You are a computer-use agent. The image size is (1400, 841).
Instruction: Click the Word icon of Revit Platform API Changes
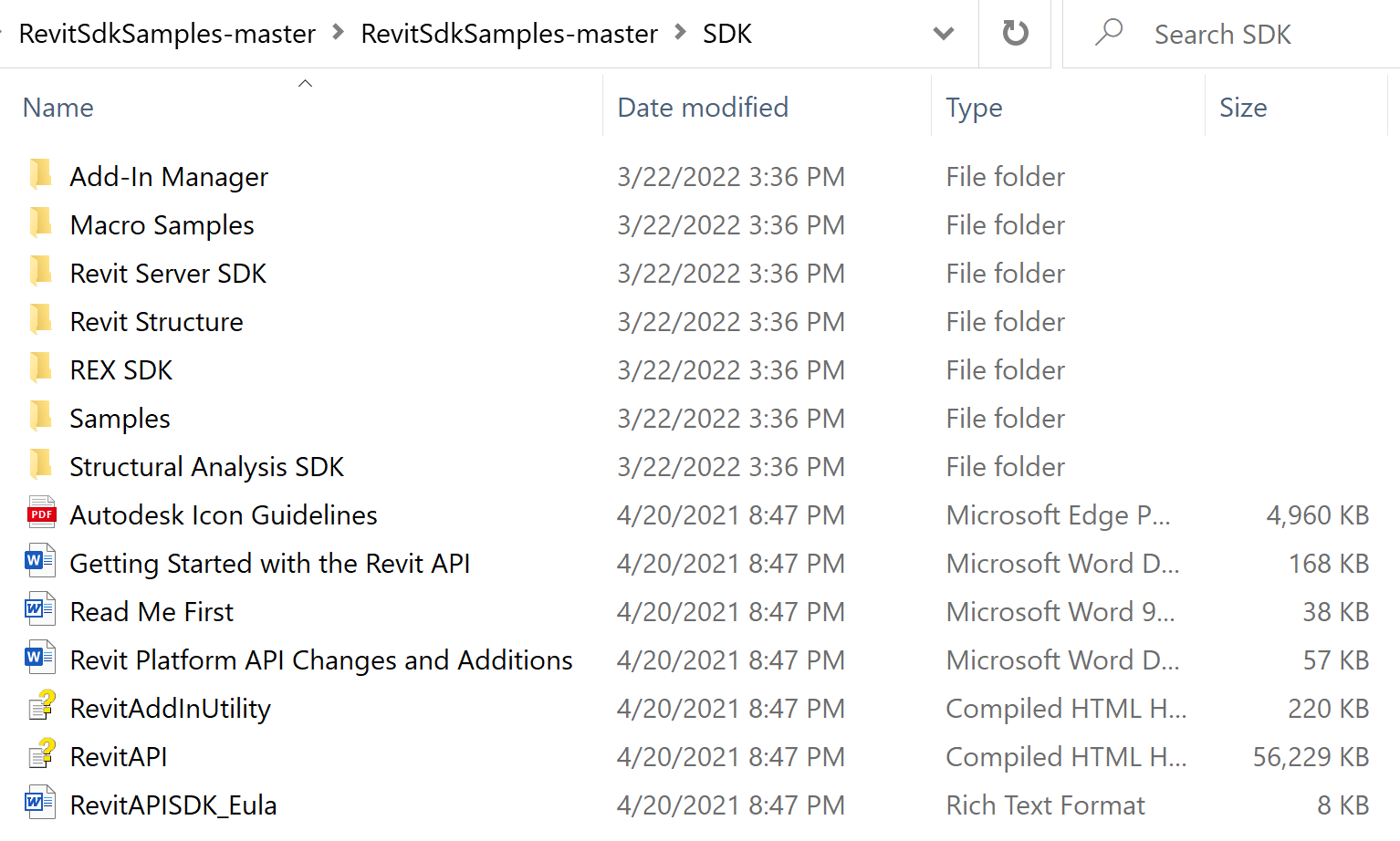pos(40,658)
